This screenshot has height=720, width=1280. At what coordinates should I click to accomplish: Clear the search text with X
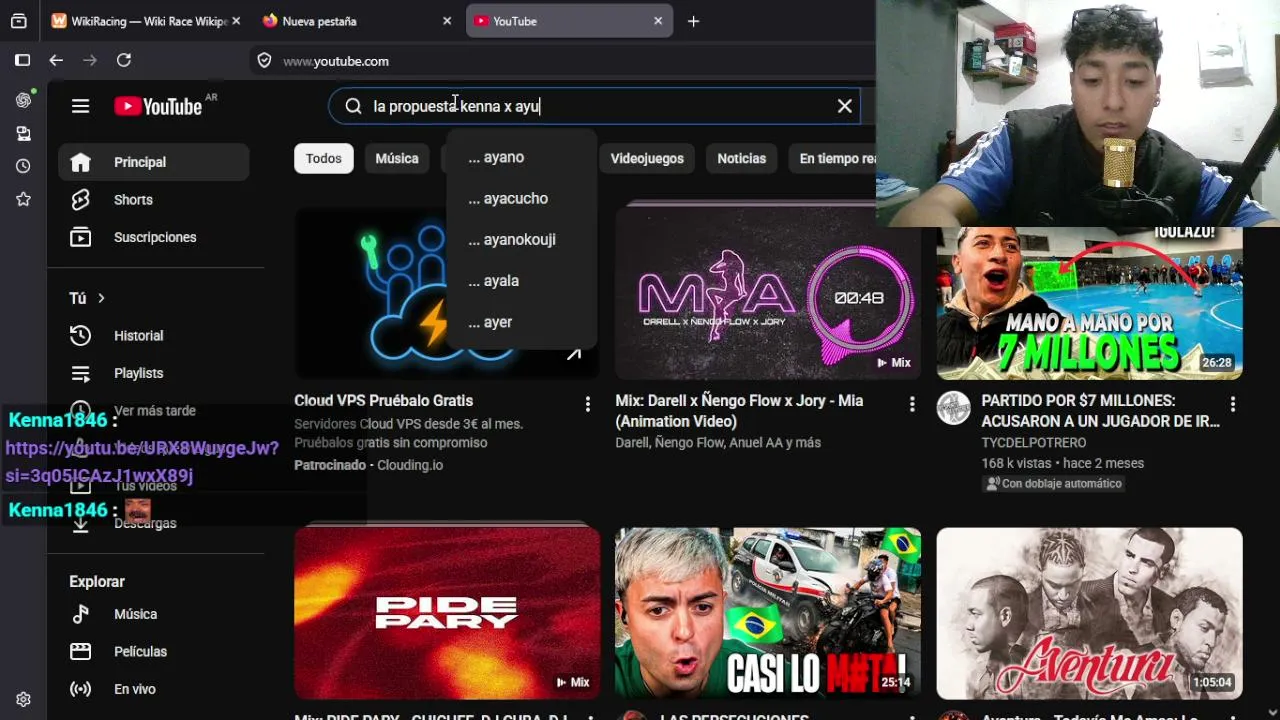pyautogui.click(x=845, y=106)
